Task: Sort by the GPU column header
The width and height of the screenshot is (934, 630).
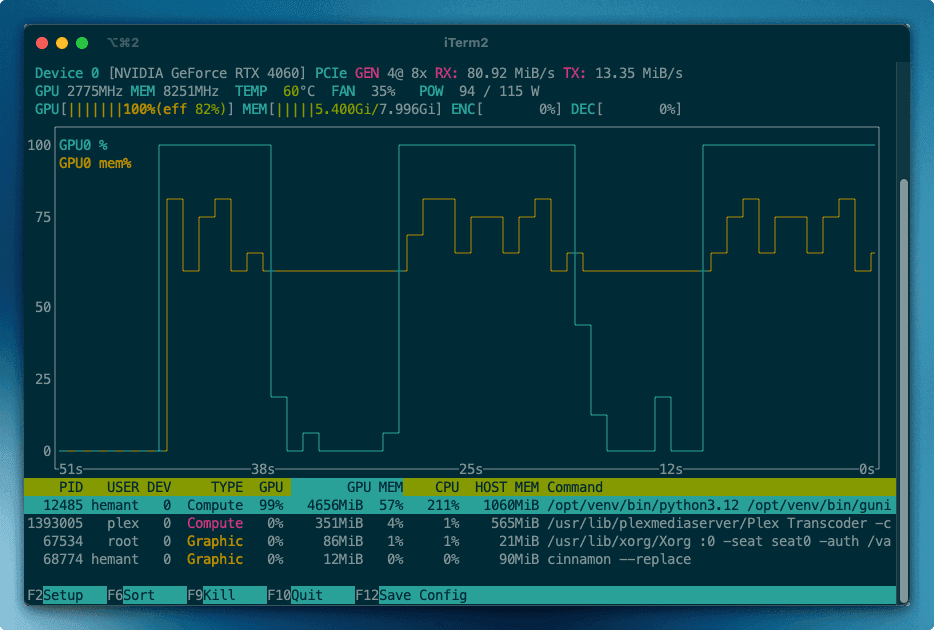Action: (x=271, y=487)
